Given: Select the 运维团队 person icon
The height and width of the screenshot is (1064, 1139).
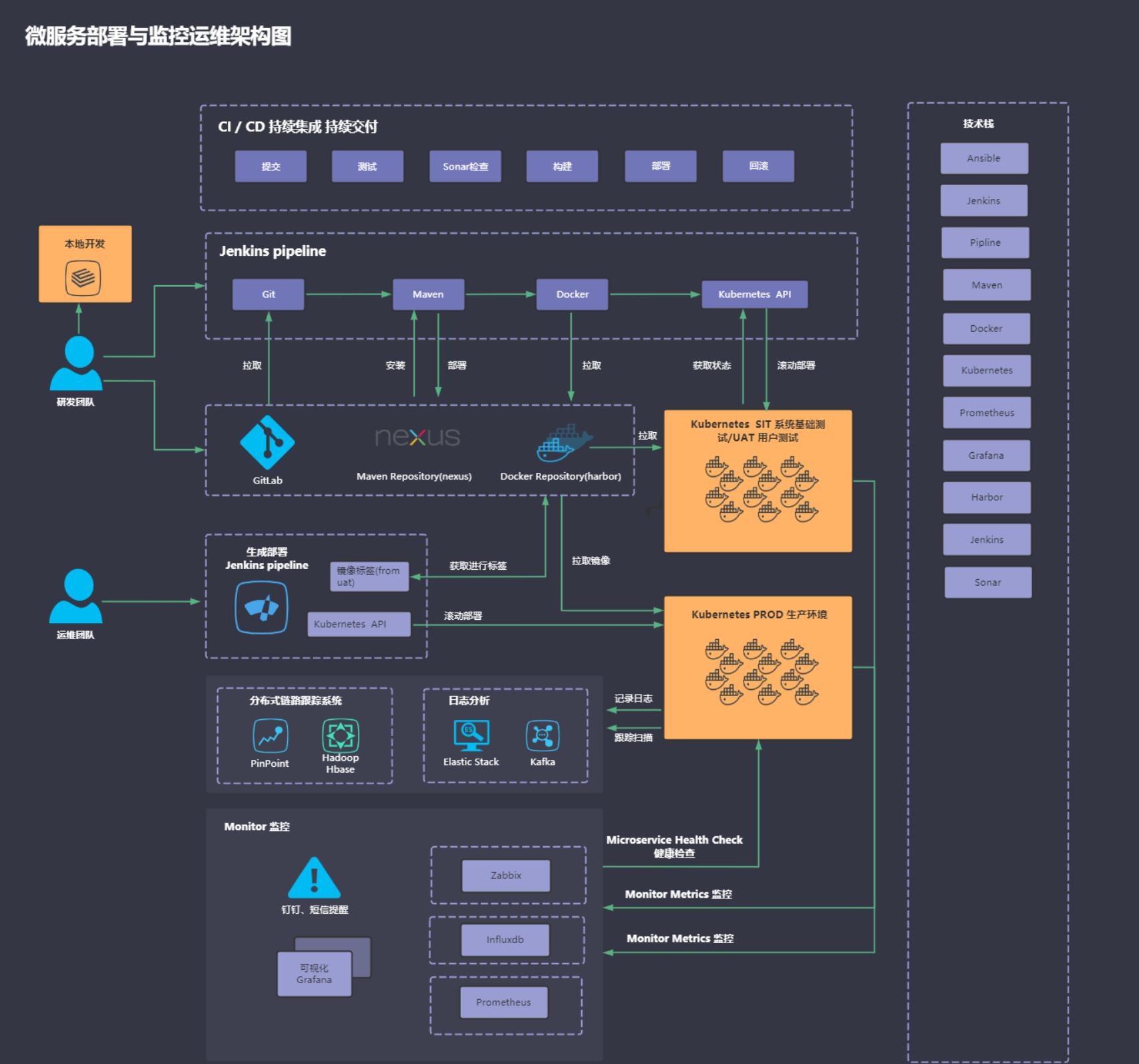Looking at the screenshot, I should coord(76,596).
